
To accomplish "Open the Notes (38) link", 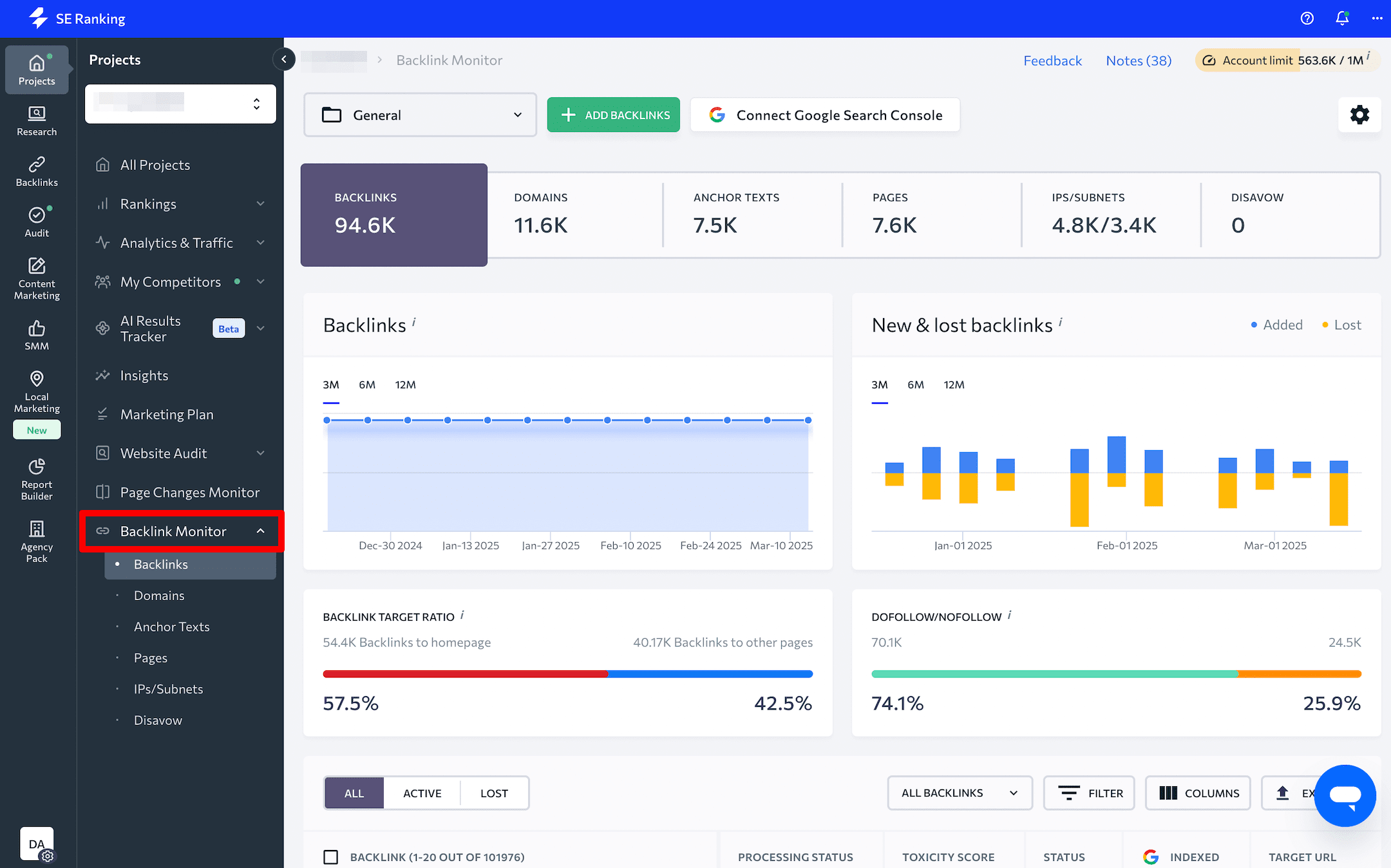I will point(1138,60).
